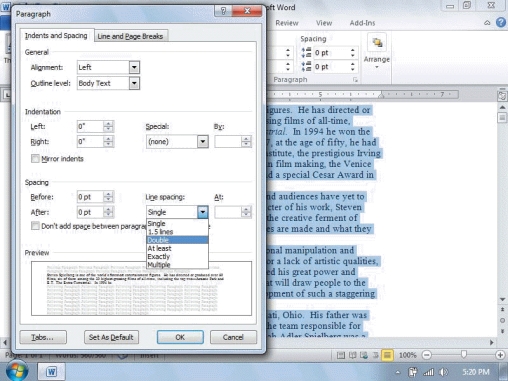
Task: Click the taskbar clock showing 5:20 PM
Action: click(x=476, y=372)
